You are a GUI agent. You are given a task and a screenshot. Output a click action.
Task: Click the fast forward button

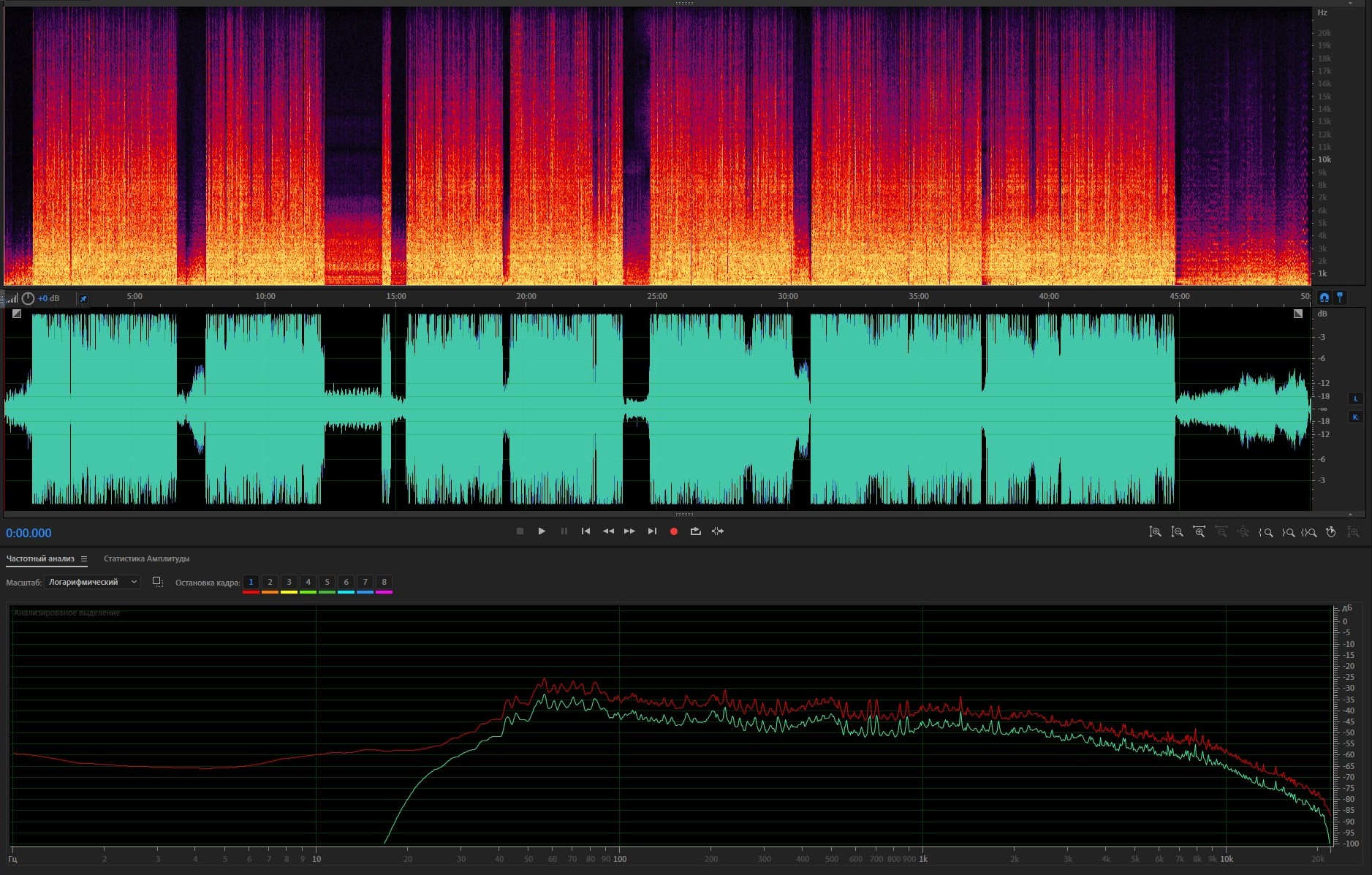pyautogui.click(x=629, y=531)
